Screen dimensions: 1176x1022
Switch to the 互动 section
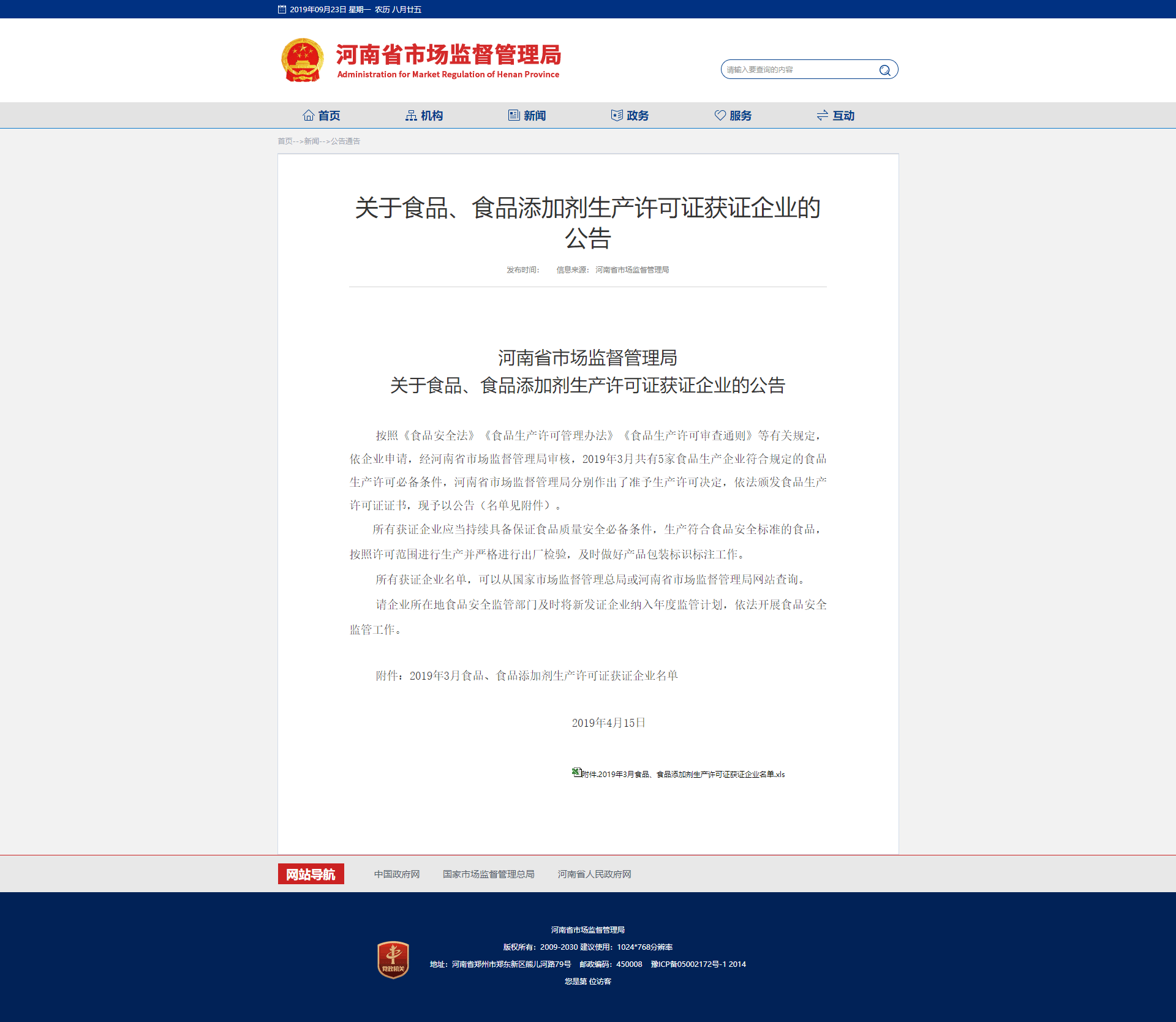pyautogui.click(x=843, y=115)
